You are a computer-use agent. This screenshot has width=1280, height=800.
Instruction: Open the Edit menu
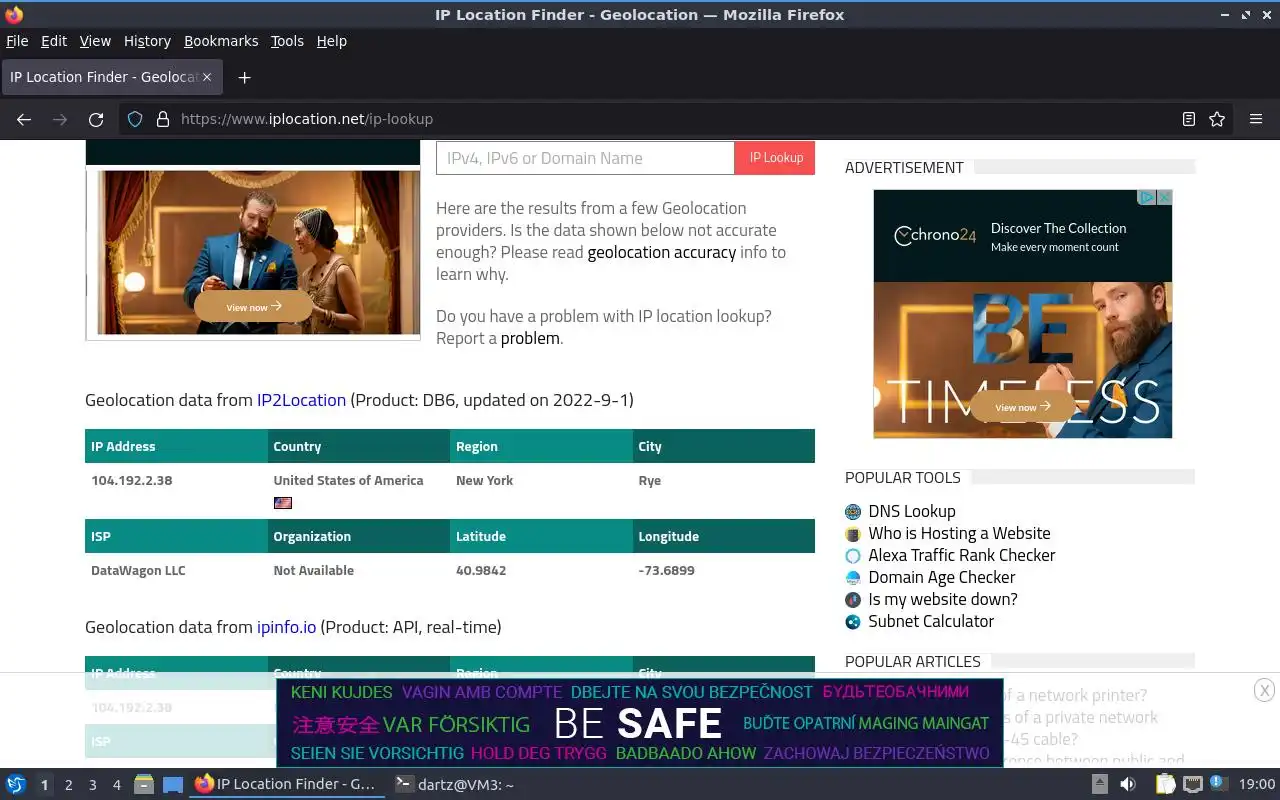tap(54, 41)
